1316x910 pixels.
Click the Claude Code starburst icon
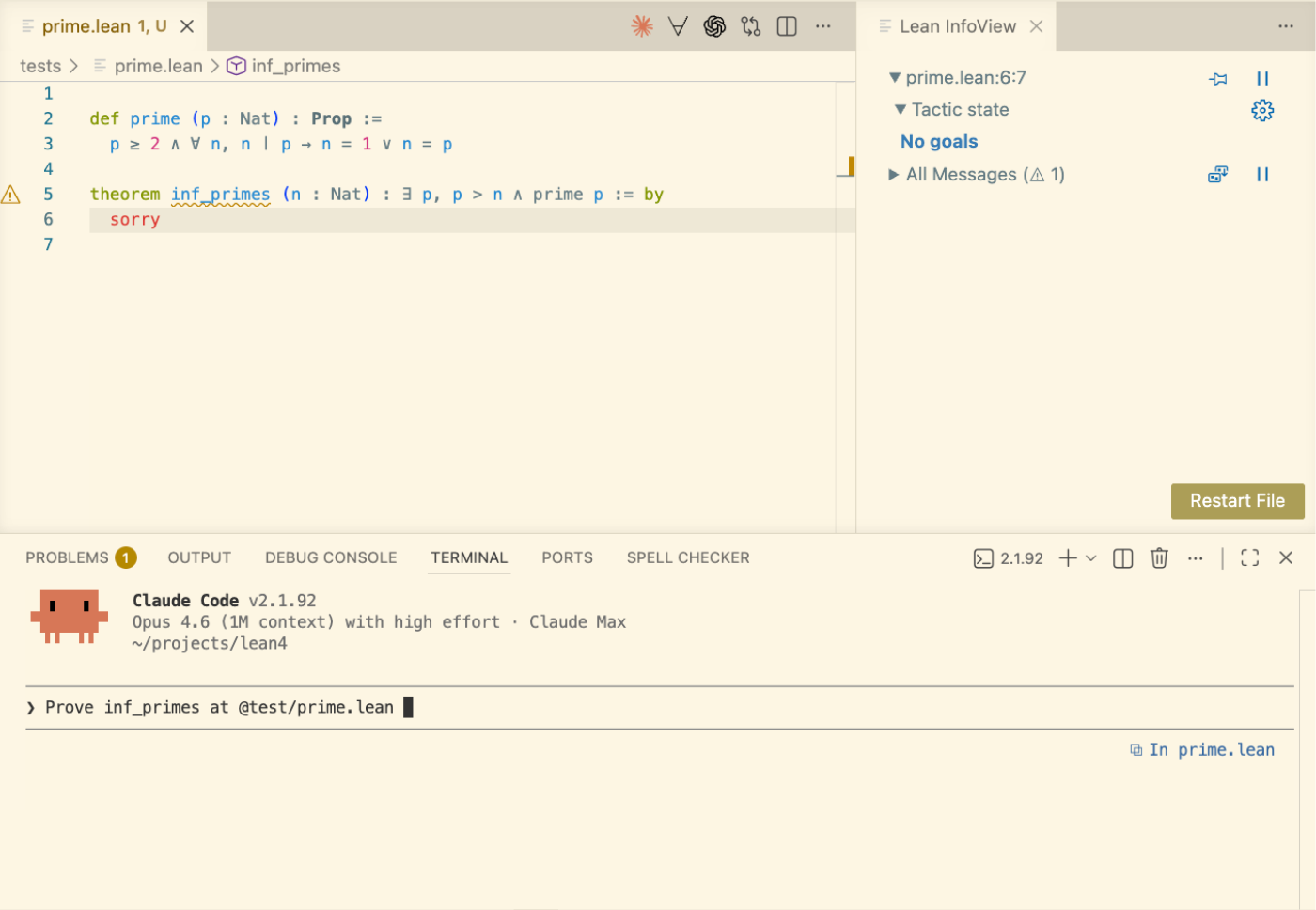(x=642, y=26)
